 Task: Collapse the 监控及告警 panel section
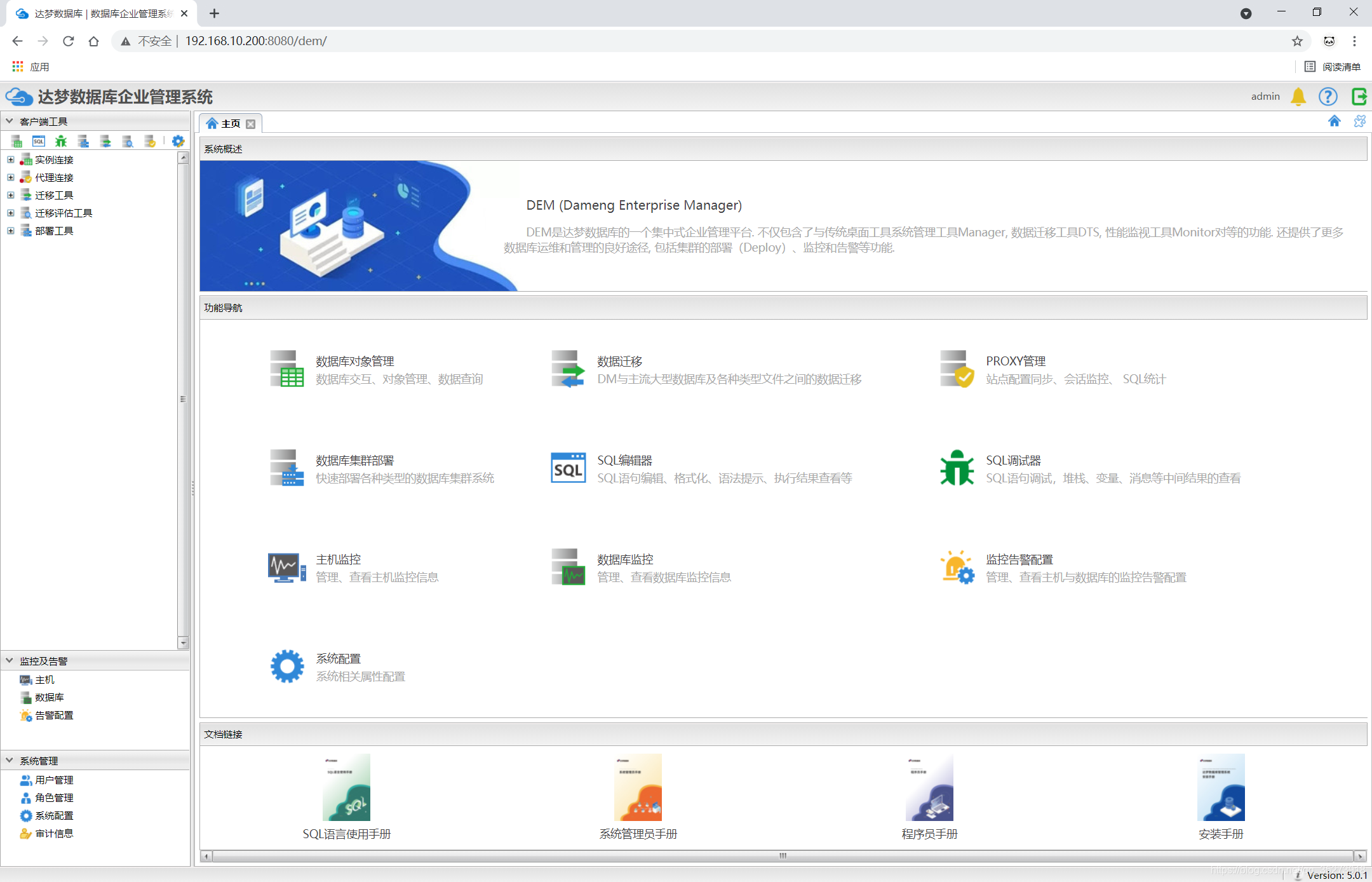10,660
